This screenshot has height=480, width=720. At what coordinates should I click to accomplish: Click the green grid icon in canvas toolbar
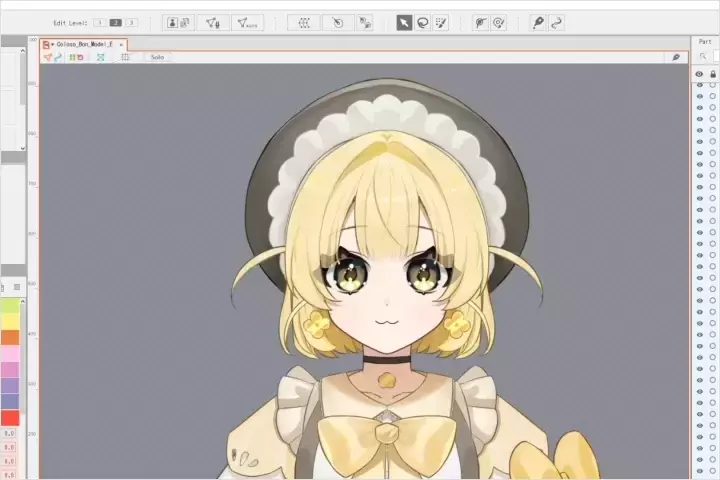point(72,57)
